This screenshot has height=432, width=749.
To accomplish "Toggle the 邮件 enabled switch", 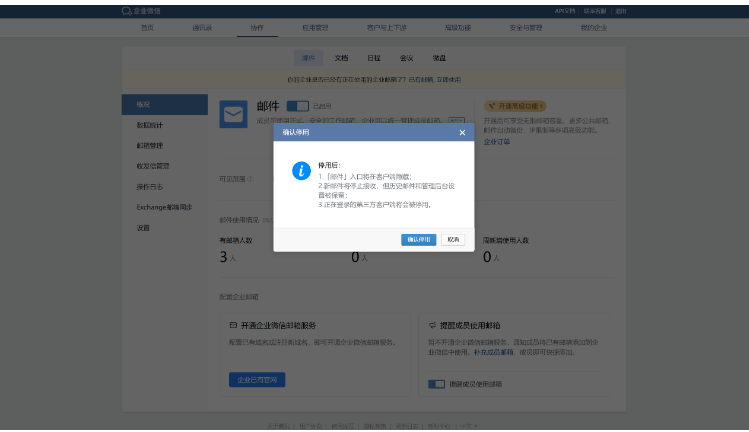I will [x=297, y=105].
